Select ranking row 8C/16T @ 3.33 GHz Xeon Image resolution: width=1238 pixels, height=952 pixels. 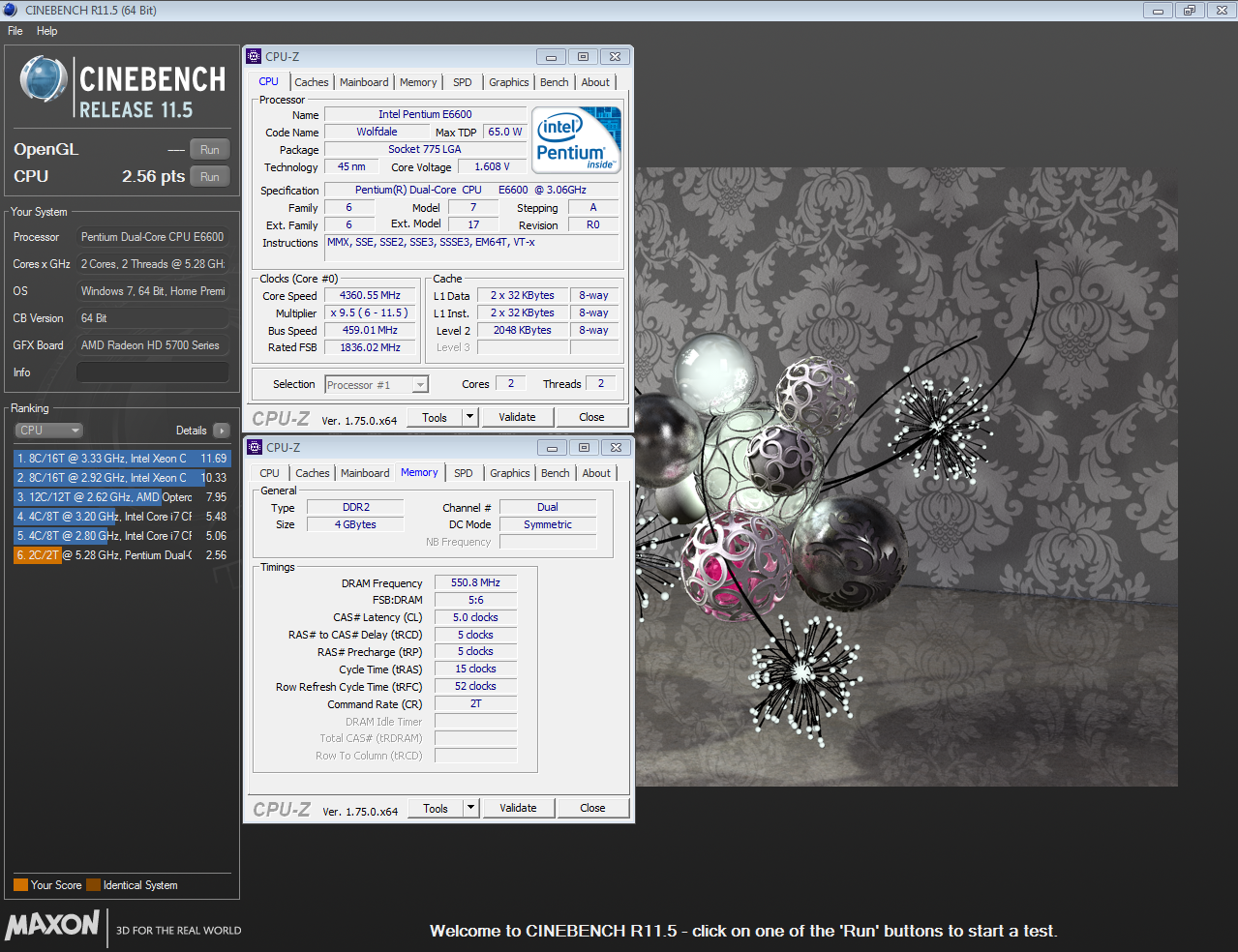click(122, 459)
